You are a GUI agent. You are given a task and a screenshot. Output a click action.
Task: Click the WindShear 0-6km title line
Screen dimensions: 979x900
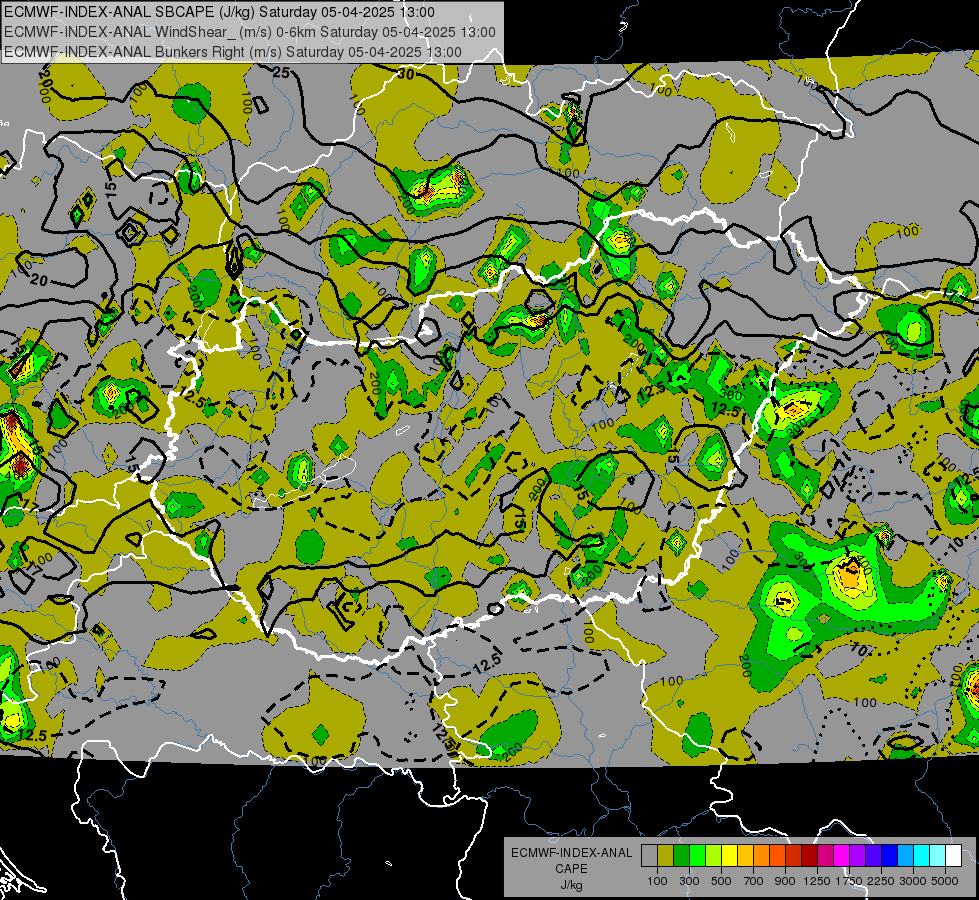pos(250,32)
